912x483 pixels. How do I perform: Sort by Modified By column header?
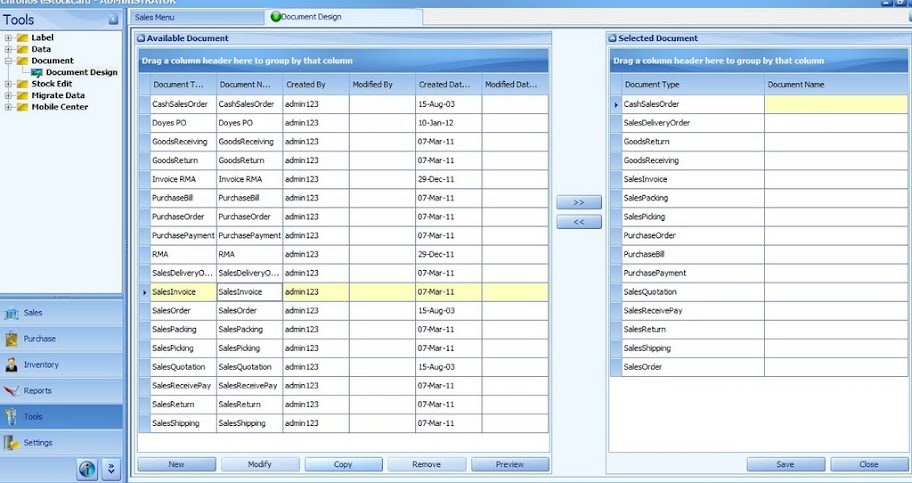(382, 84)
